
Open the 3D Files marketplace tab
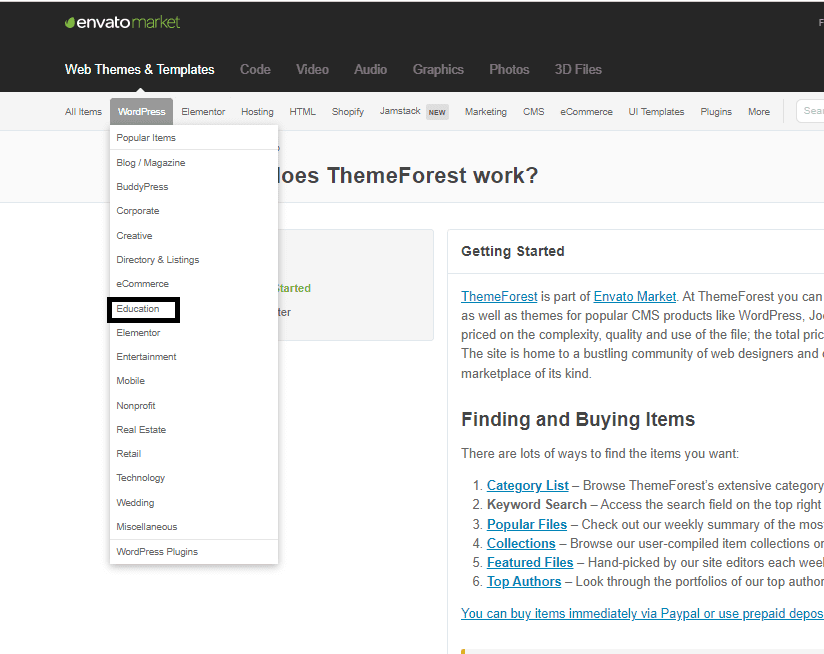click(x=578, y=69)
